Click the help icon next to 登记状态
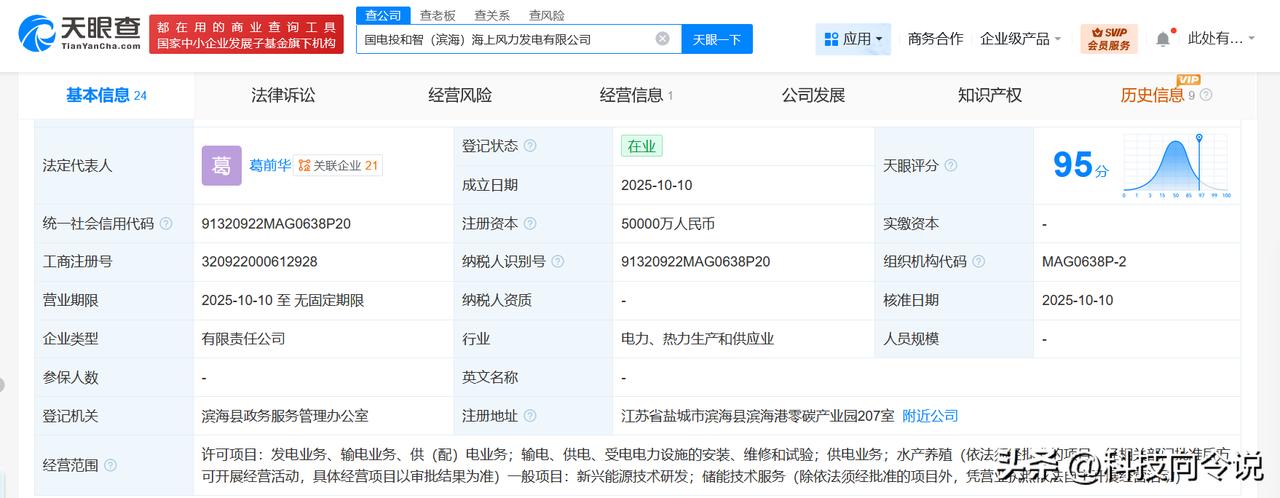Image resolution: width=1280 pixels, height=498 pixels. coord(530,146)
